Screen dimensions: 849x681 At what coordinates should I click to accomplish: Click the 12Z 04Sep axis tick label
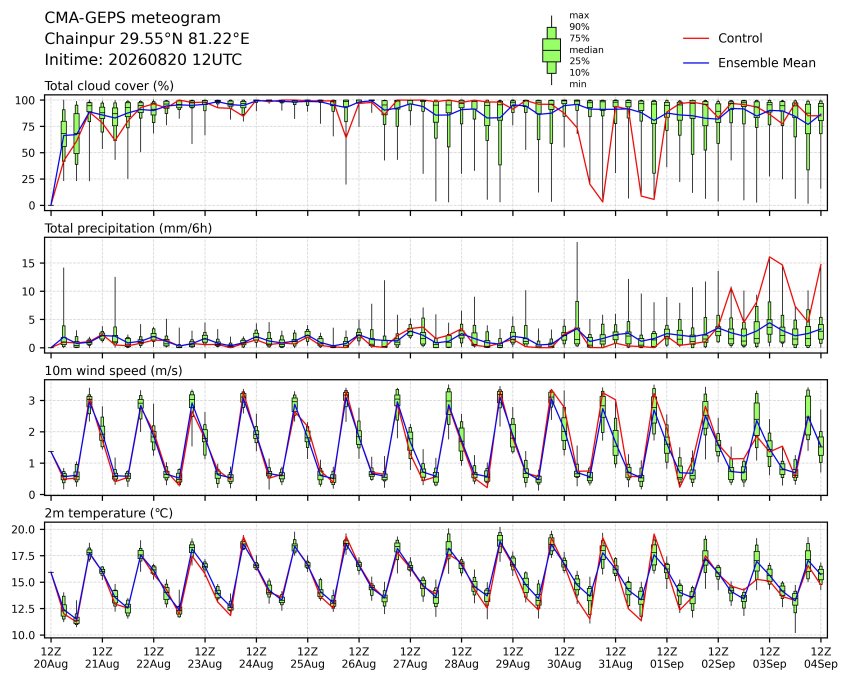[x=821, y=658]
